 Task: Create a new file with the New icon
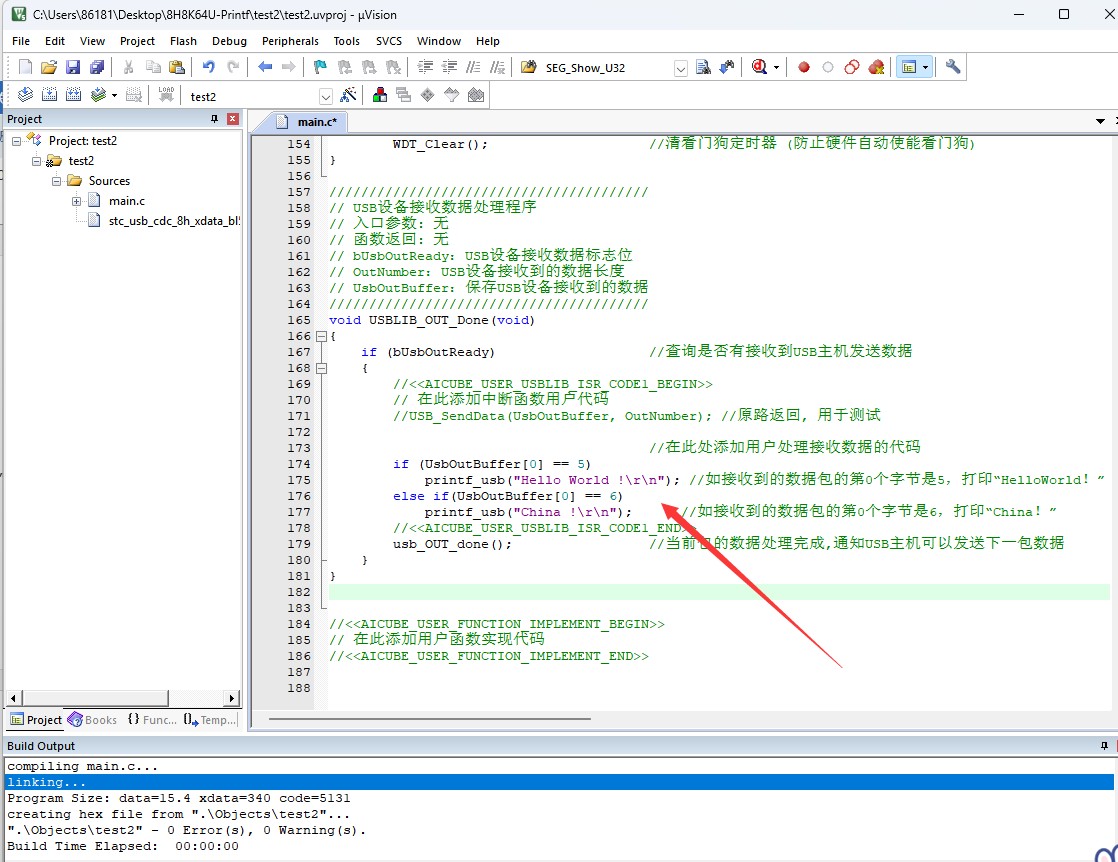coord(25,67)
